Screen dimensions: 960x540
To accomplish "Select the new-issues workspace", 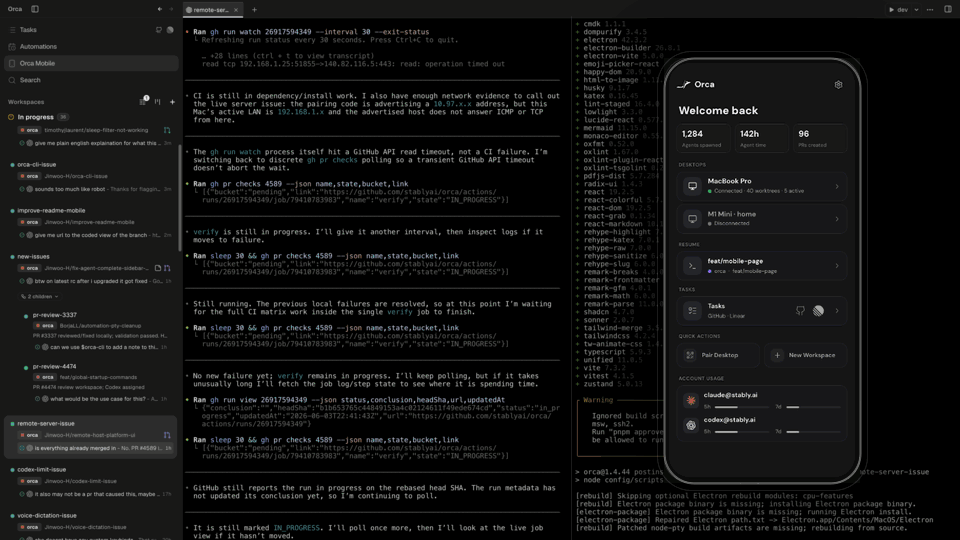I will click(x=33, y=257).
